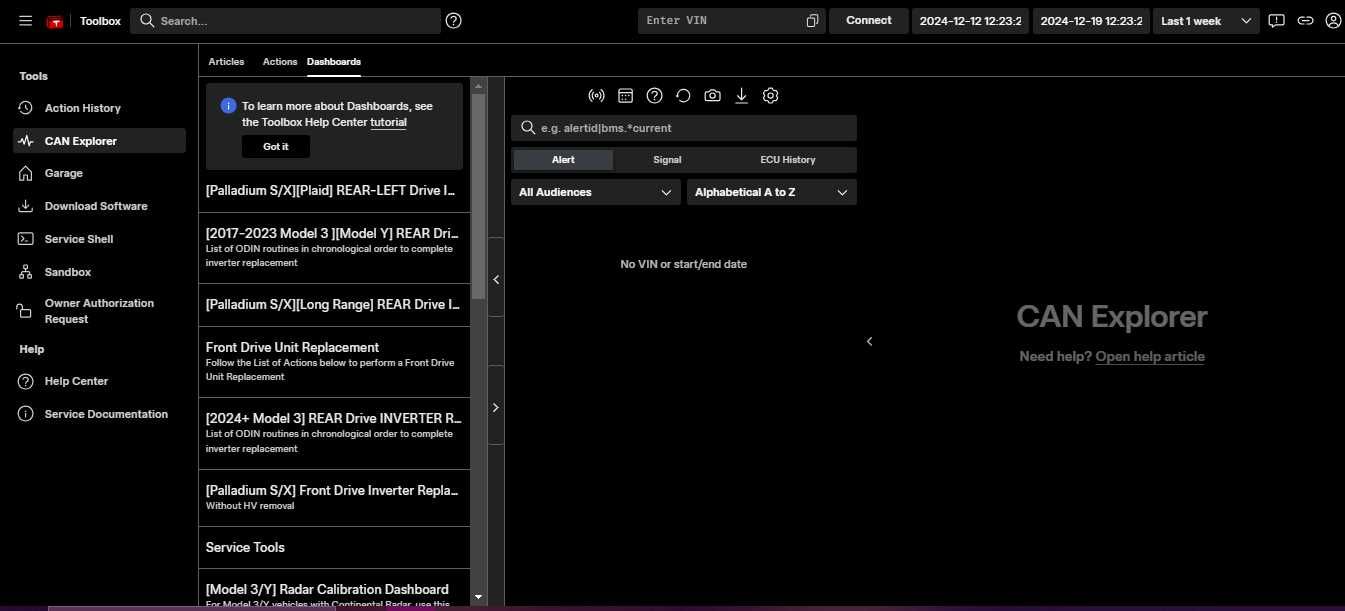Switch to the Articles tab
Viewport: 1345px width, 611px height.
[226, 62]
